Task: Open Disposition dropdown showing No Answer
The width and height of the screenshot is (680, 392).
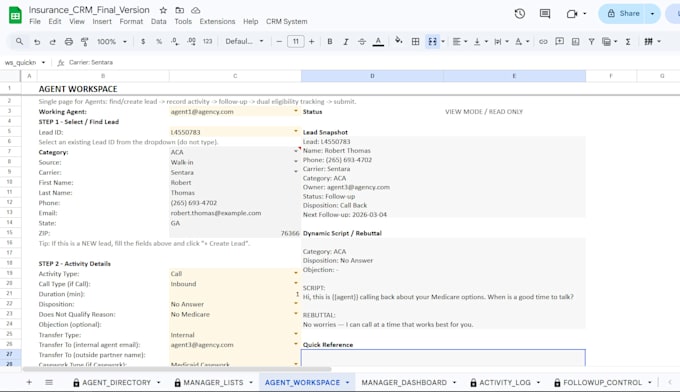Action: coord(296,304)
